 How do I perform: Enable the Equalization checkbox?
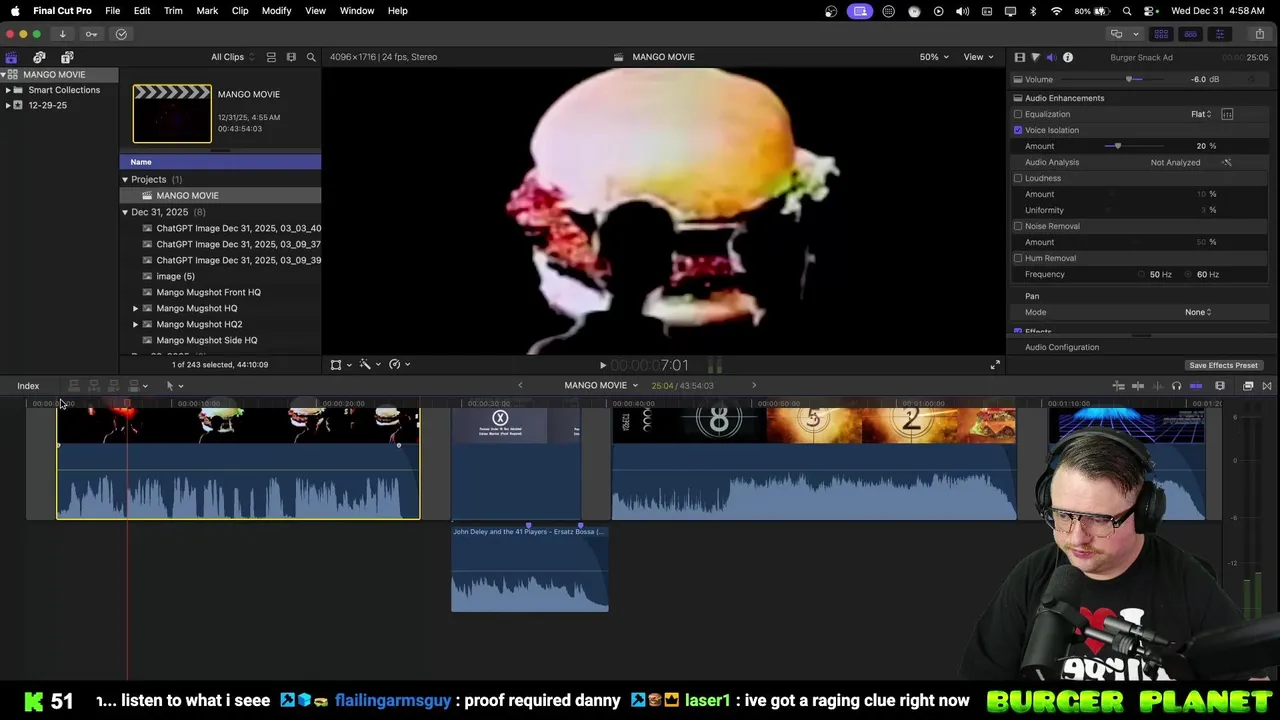(x=1018, y=114)
